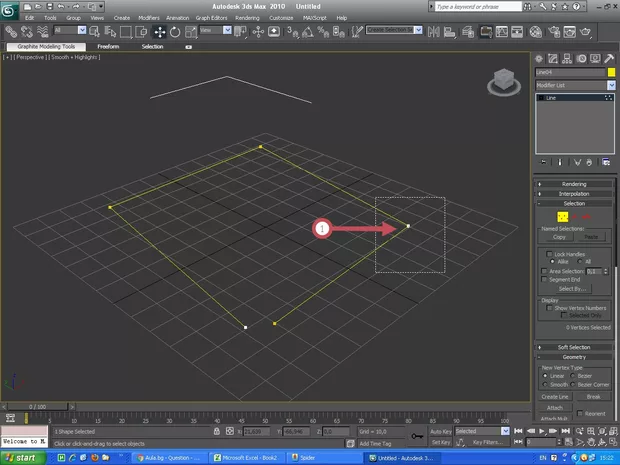The height and width of the screenshot is (465, 620).
Task: Toggle Show Vertex Numbers checkbox
Action: point(548,307)
